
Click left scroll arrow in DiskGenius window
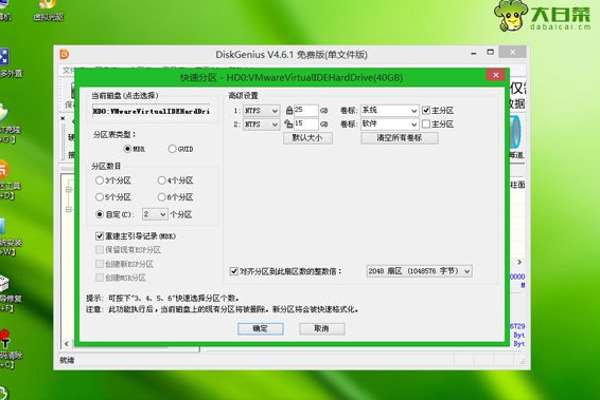click(67, 343)
